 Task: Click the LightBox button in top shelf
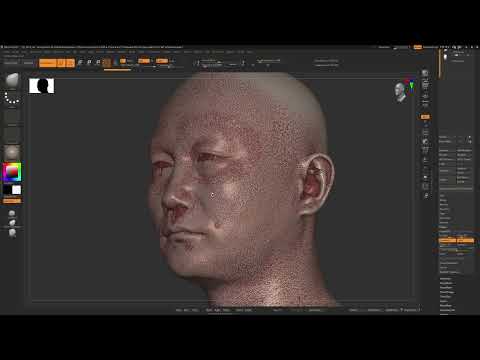pyautogui.click(x=28, y=63)
